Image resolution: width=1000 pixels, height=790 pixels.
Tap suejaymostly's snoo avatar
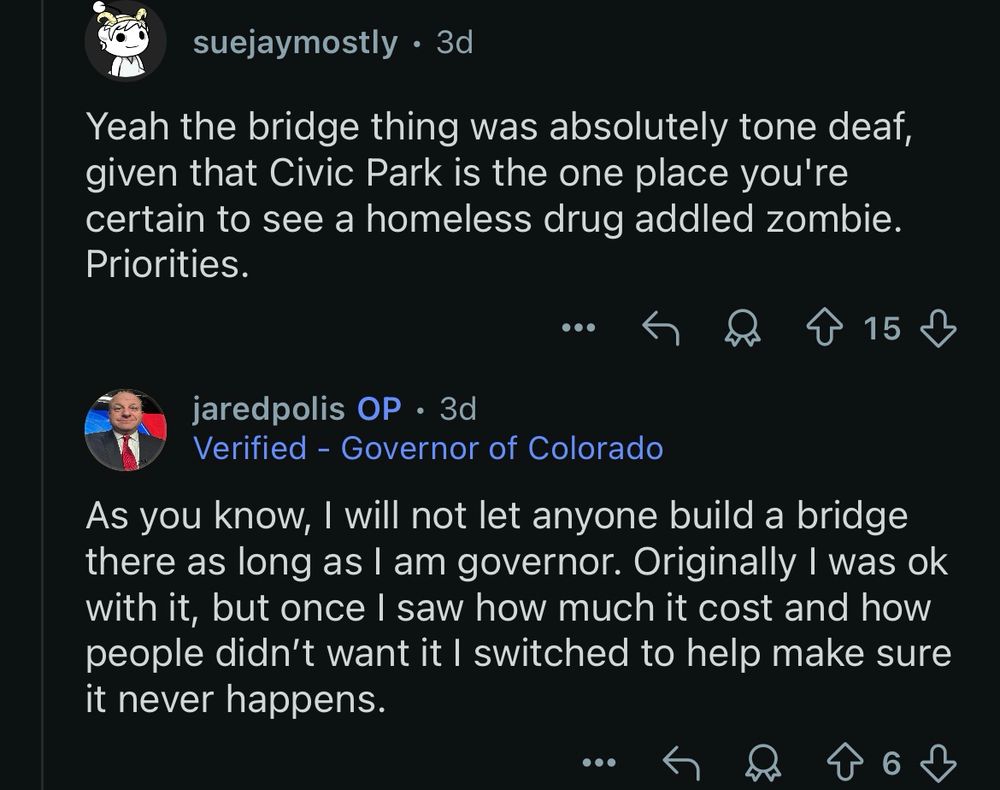[125, 40]
